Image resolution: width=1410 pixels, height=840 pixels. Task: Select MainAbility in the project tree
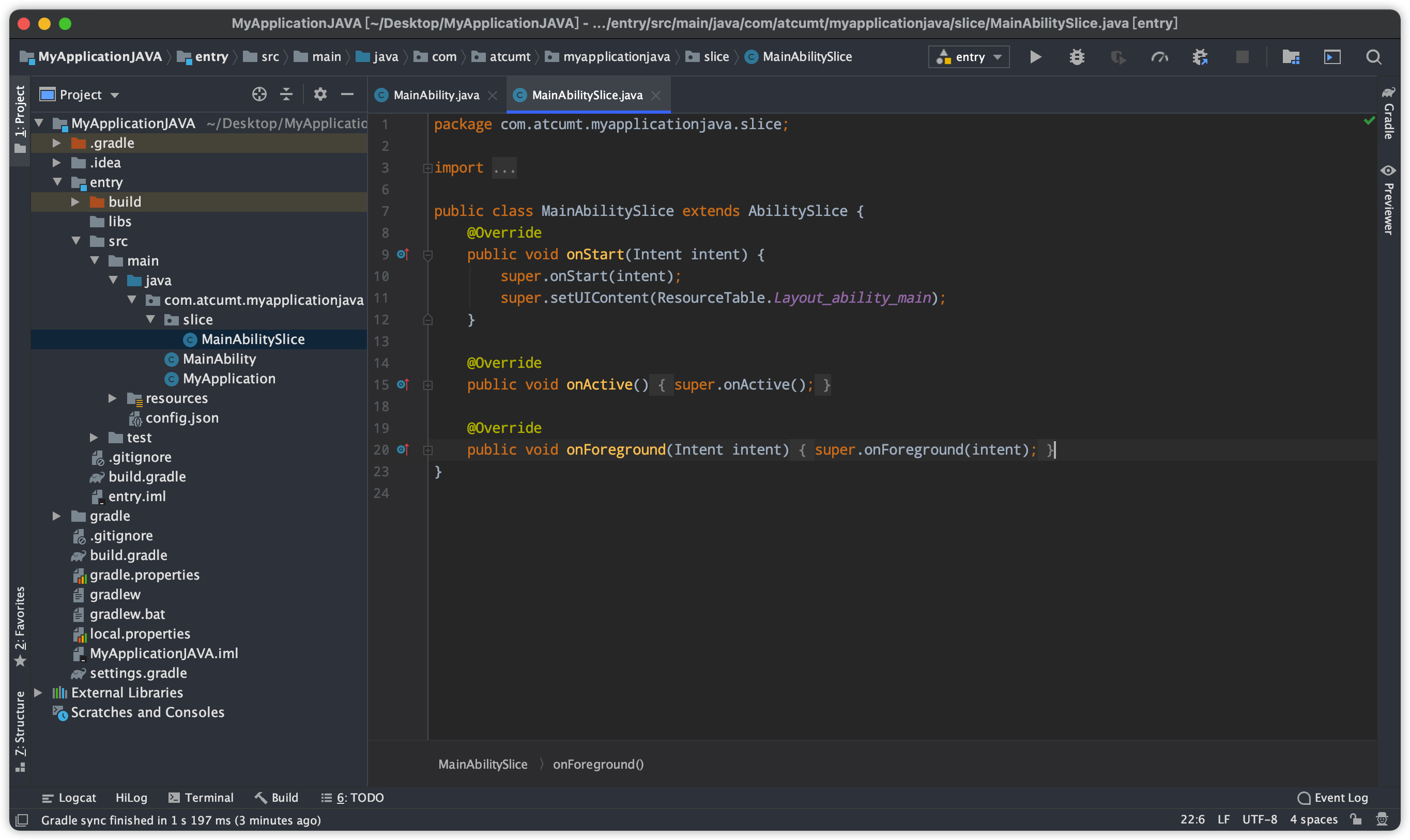coord(219,359)
